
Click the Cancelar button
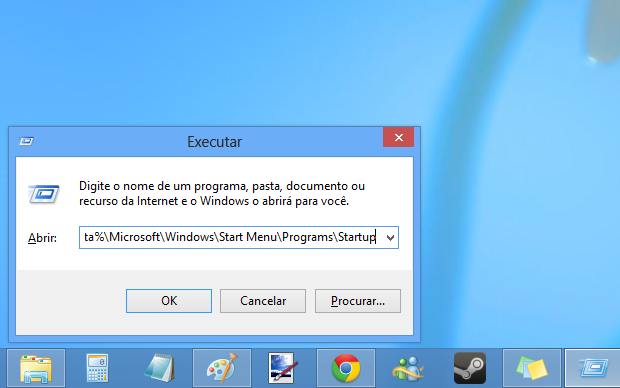[263, 301]
